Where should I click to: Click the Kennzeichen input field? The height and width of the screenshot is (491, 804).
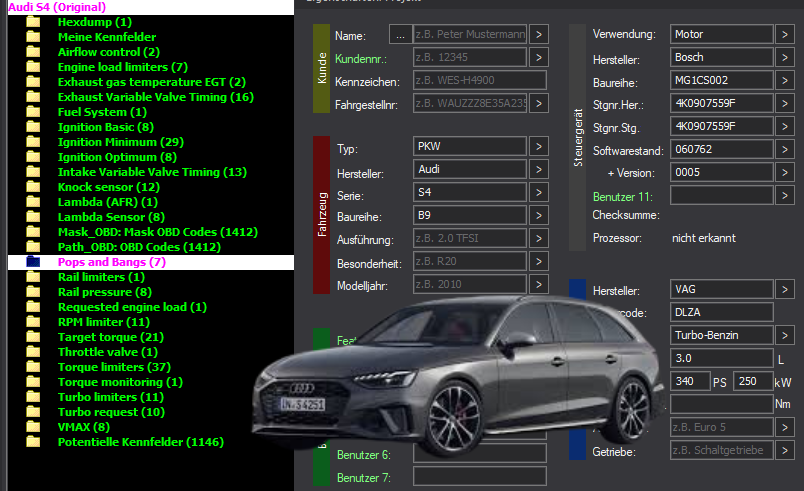coord(480,80)
